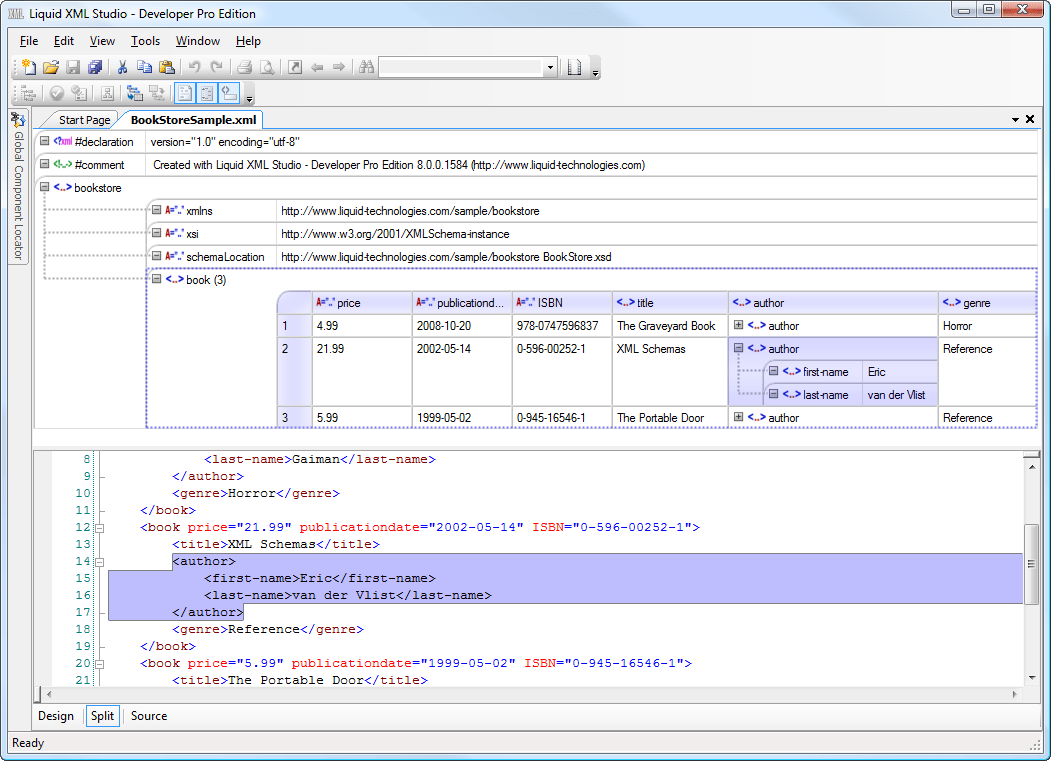The width and height of the screenshot is (1051, 761).
Task: Open the document tab list dropdown arrow
Action: pos(1015,119)
